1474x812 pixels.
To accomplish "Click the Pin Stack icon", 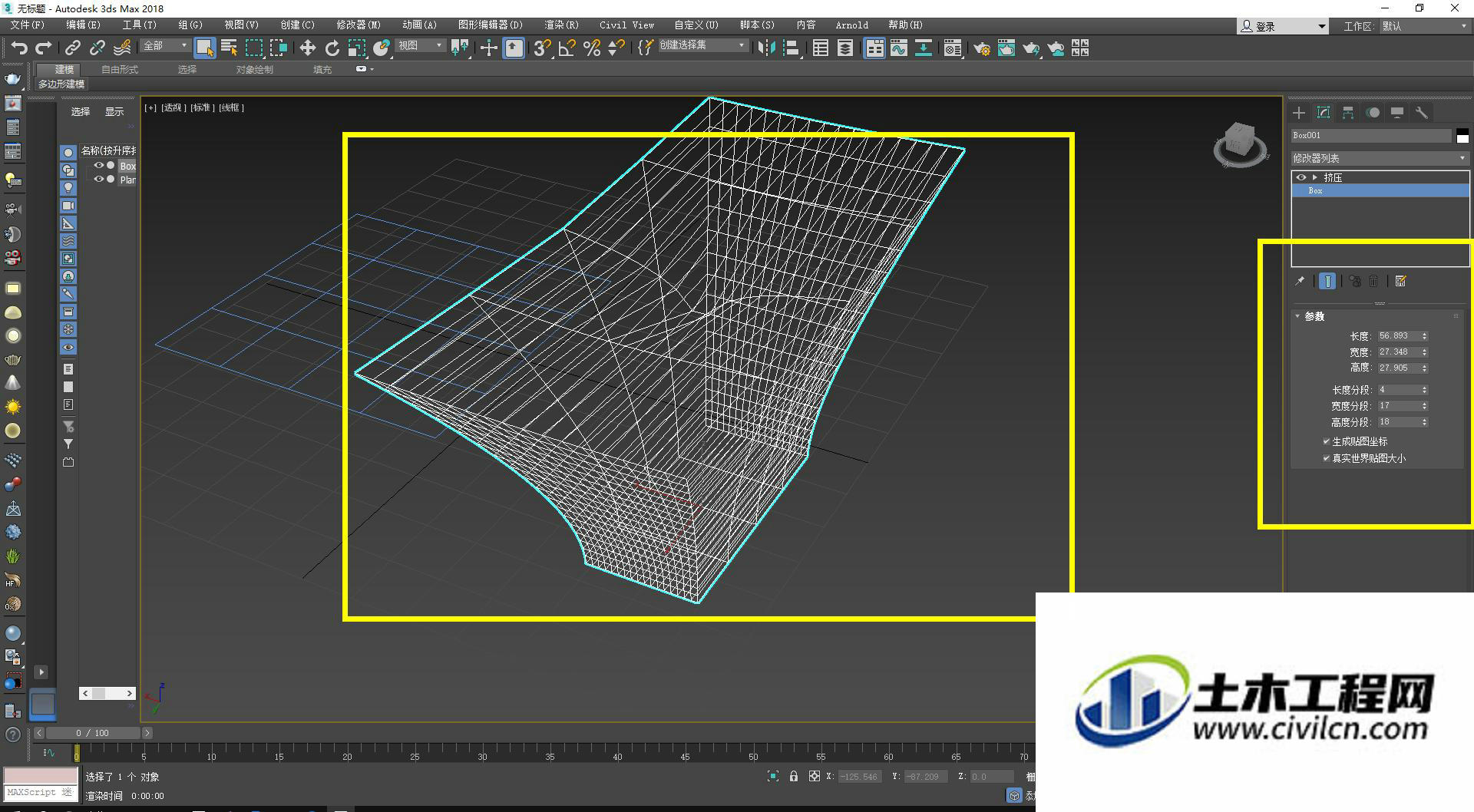I will pyautogui.click(x=1300, y=281).
